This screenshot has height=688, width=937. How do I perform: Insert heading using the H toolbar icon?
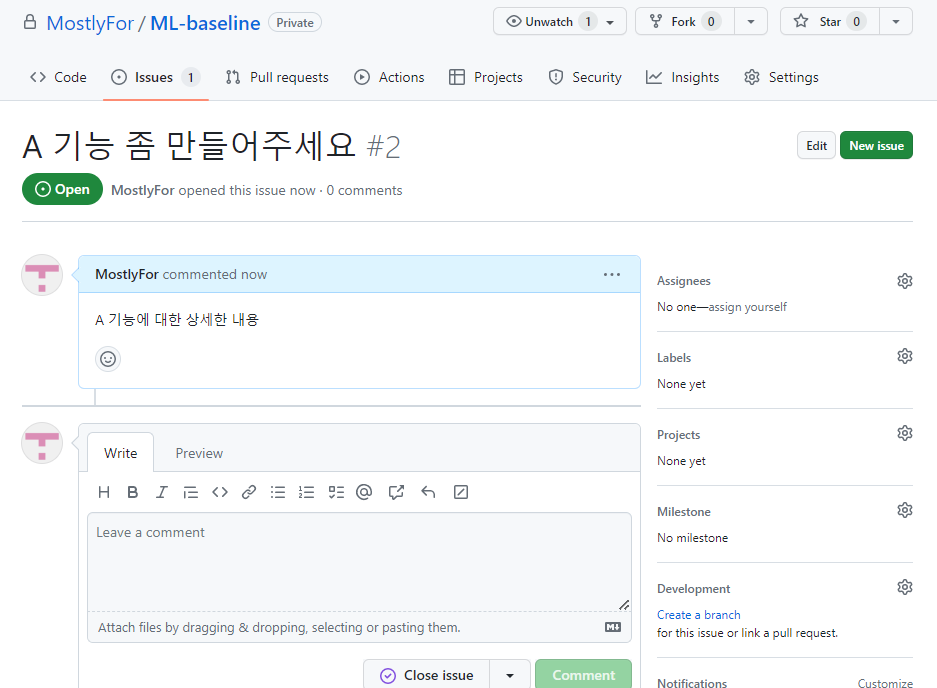click(104, 492)
